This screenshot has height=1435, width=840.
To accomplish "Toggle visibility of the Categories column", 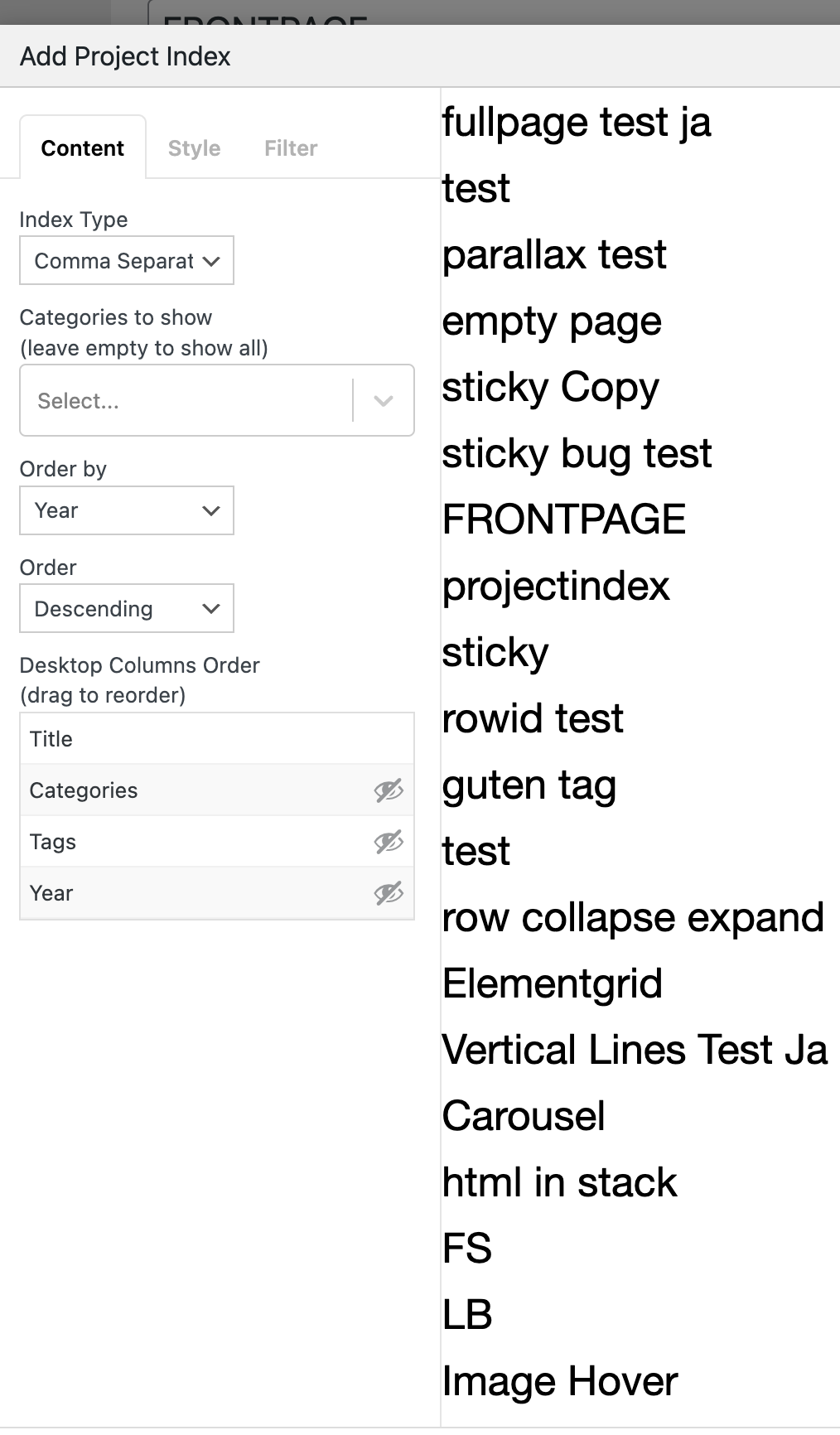I will pos(389,790).
